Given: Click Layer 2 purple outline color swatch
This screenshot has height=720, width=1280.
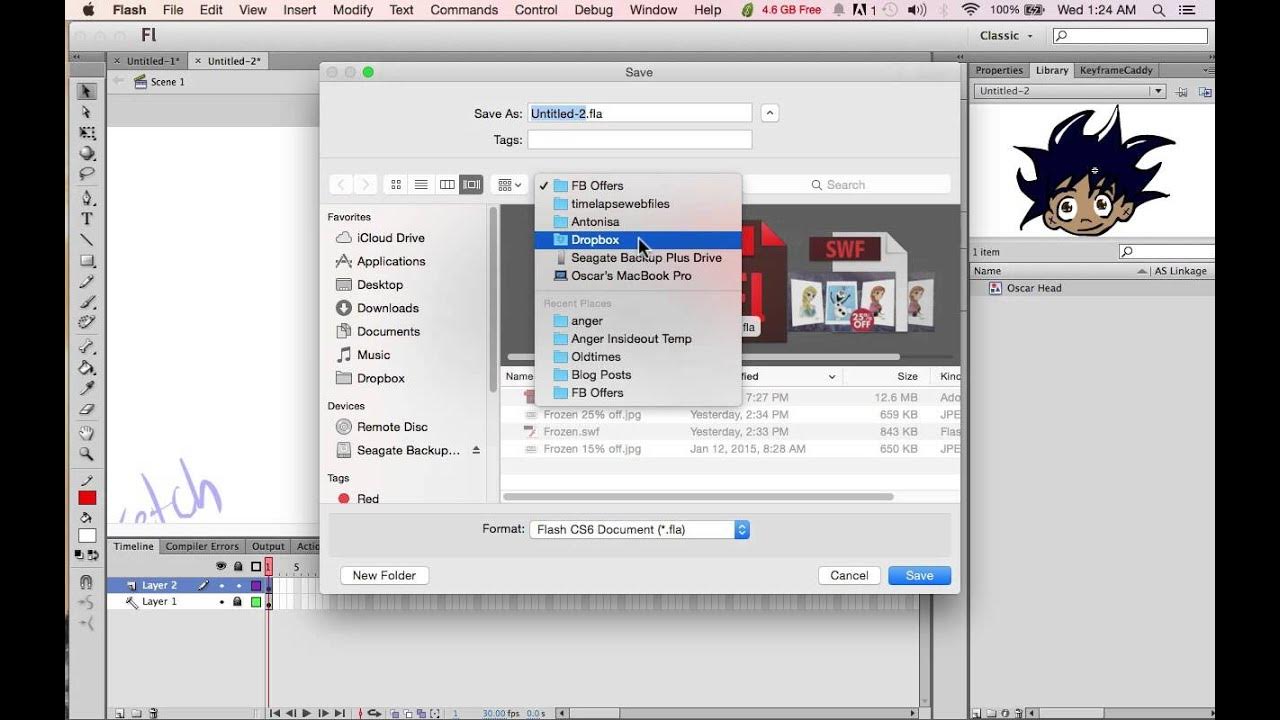Looking at the screenshot, I should pos(256,585).
